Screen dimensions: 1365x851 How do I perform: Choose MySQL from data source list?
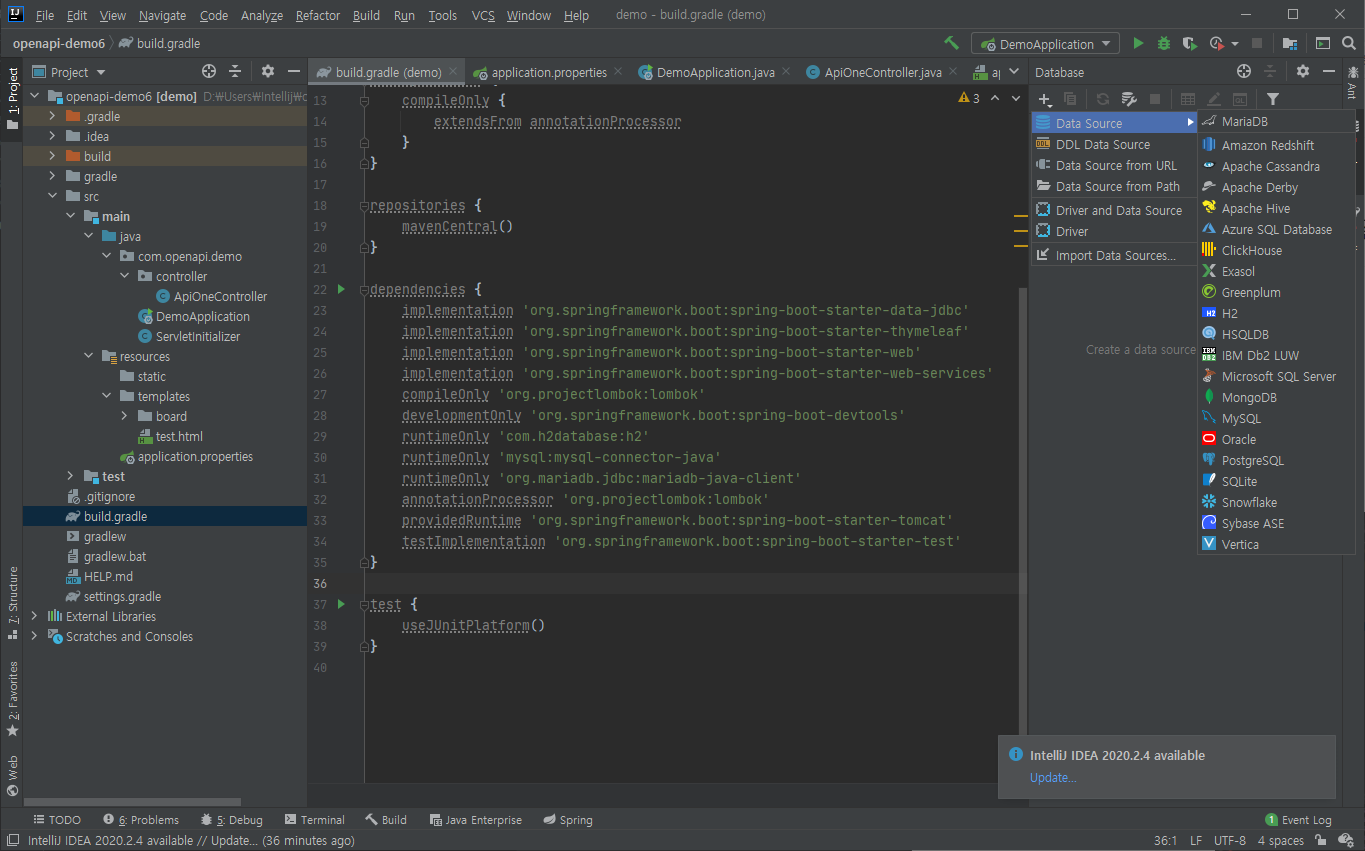tap(1276, 418)
